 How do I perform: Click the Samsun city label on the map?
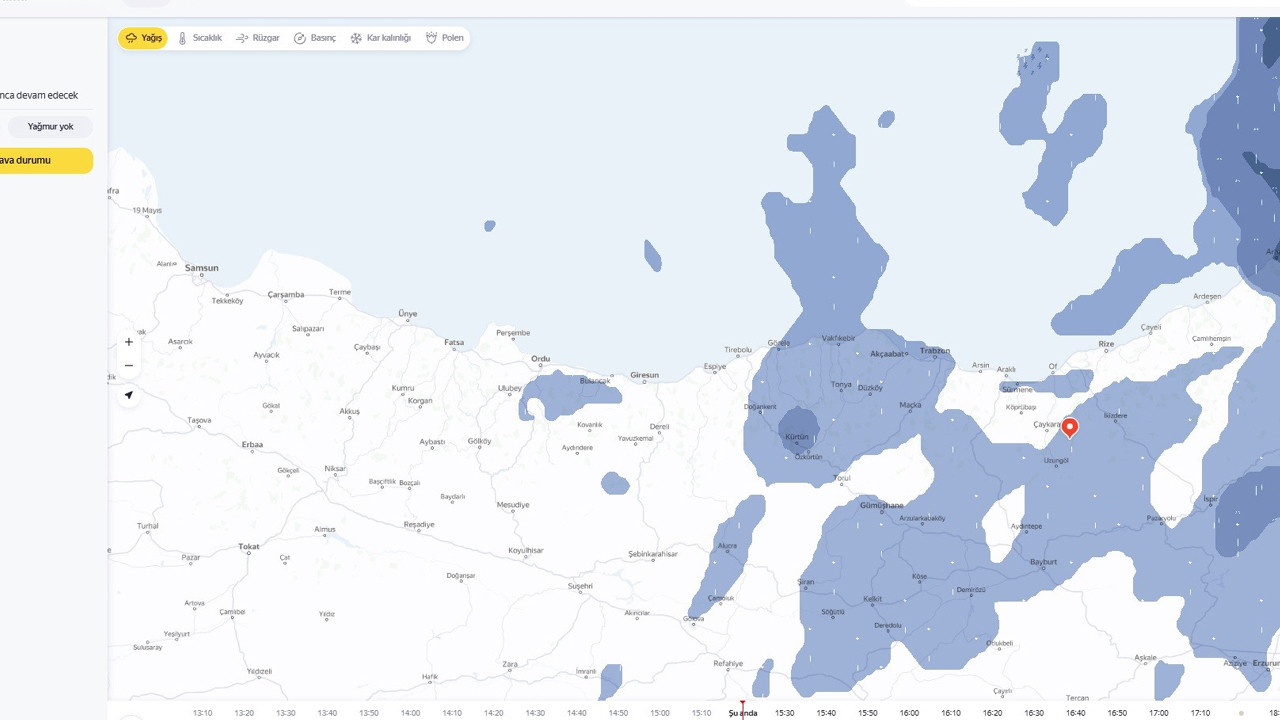click(x=201, y=268)
